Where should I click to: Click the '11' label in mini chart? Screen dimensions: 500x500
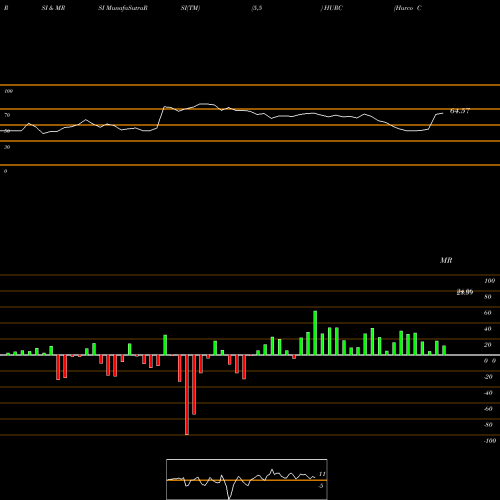pyautogui.click(x=322, y=474)
